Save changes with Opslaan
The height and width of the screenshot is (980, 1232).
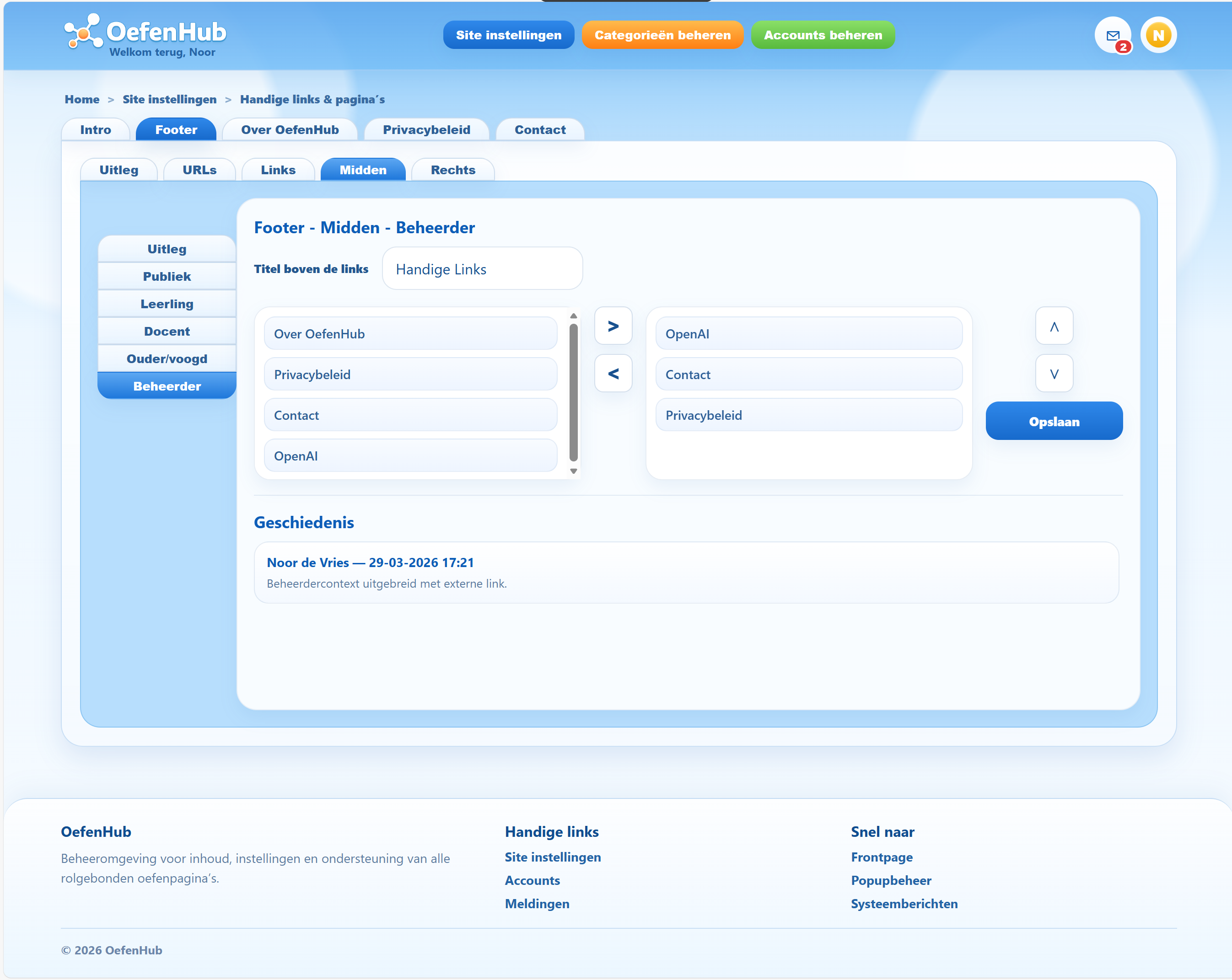coord(1054,422)
